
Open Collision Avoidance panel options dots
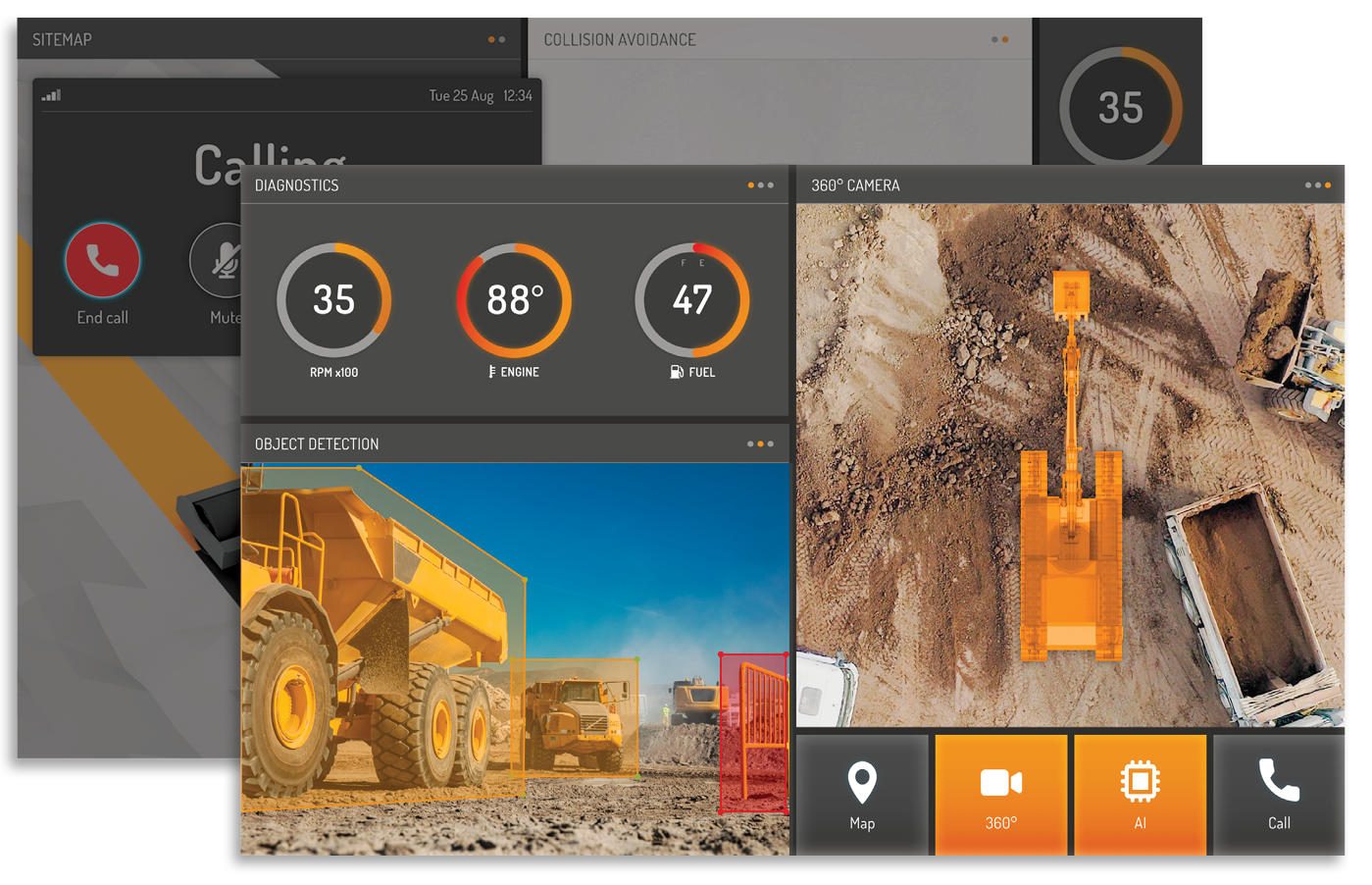tap(999, 40)
